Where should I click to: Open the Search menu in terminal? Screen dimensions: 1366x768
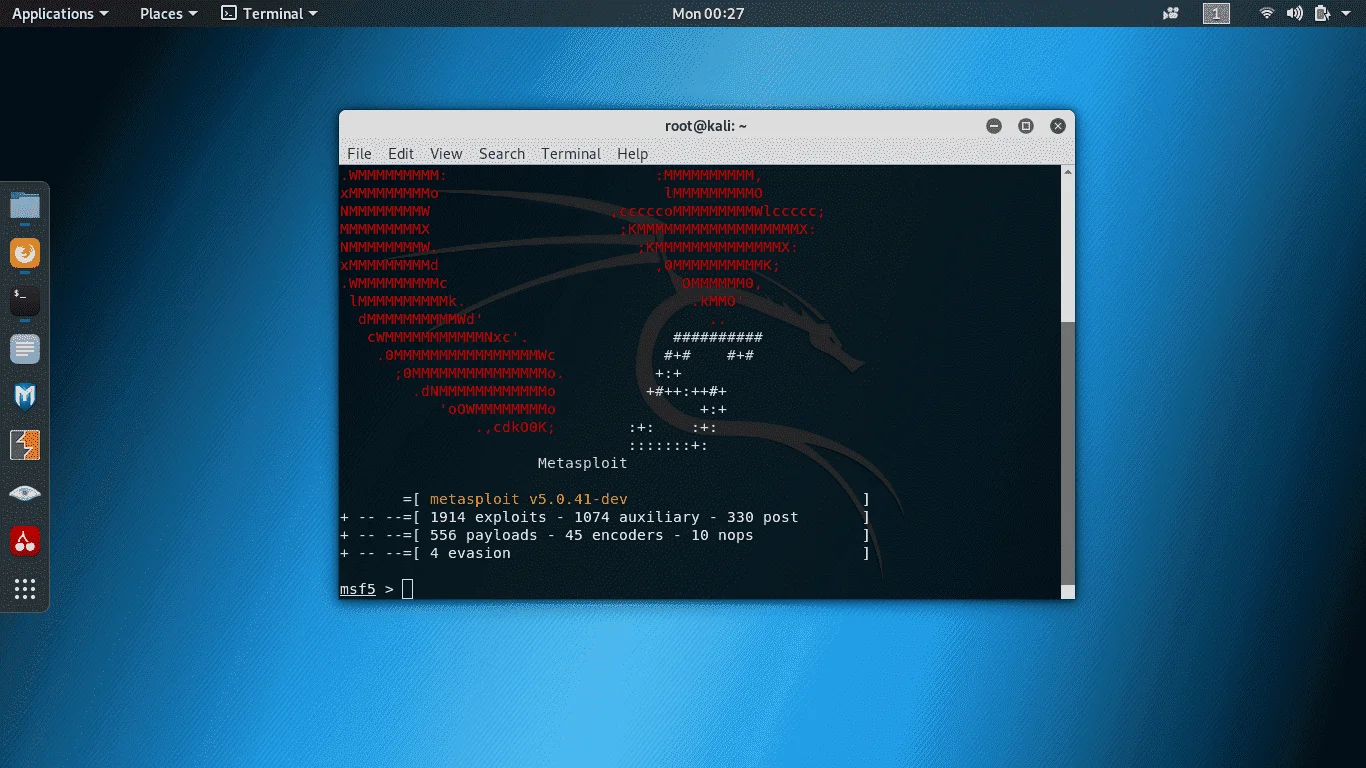(502, 153)
